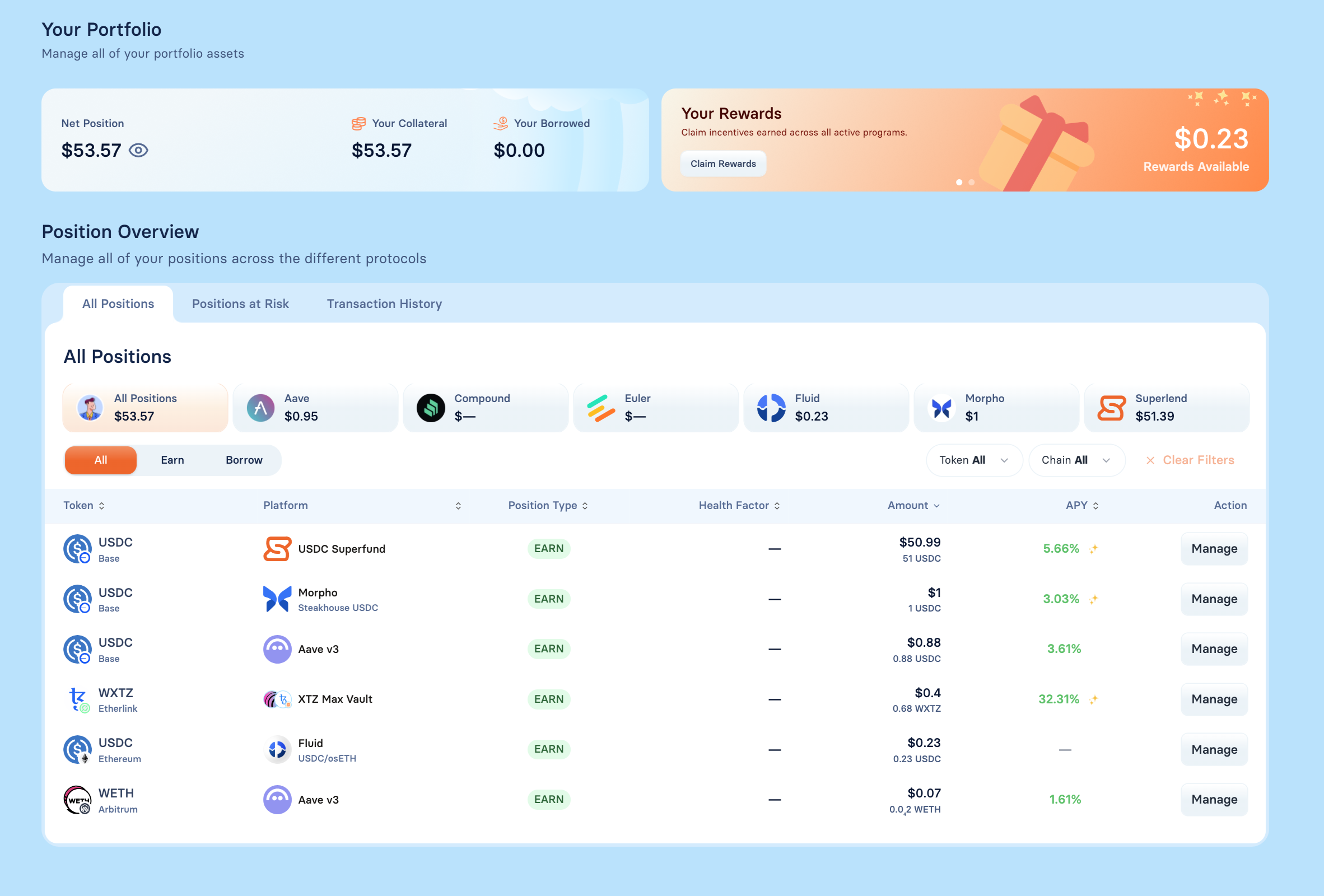The image size is (1324, 896).
Task: Select the Borrow filter toggle
Action: [x=244, y=460]
